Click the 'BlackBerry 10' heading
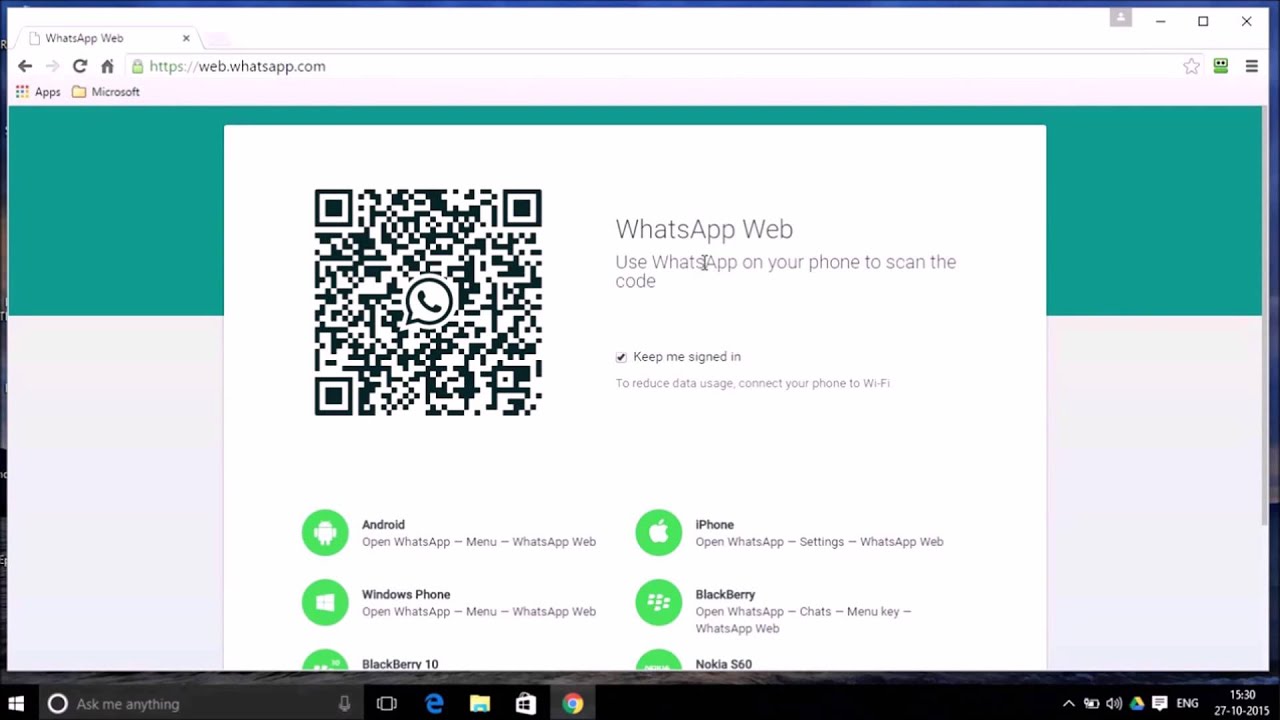This screenshot has width=1280, height=720. coord(400,664)
